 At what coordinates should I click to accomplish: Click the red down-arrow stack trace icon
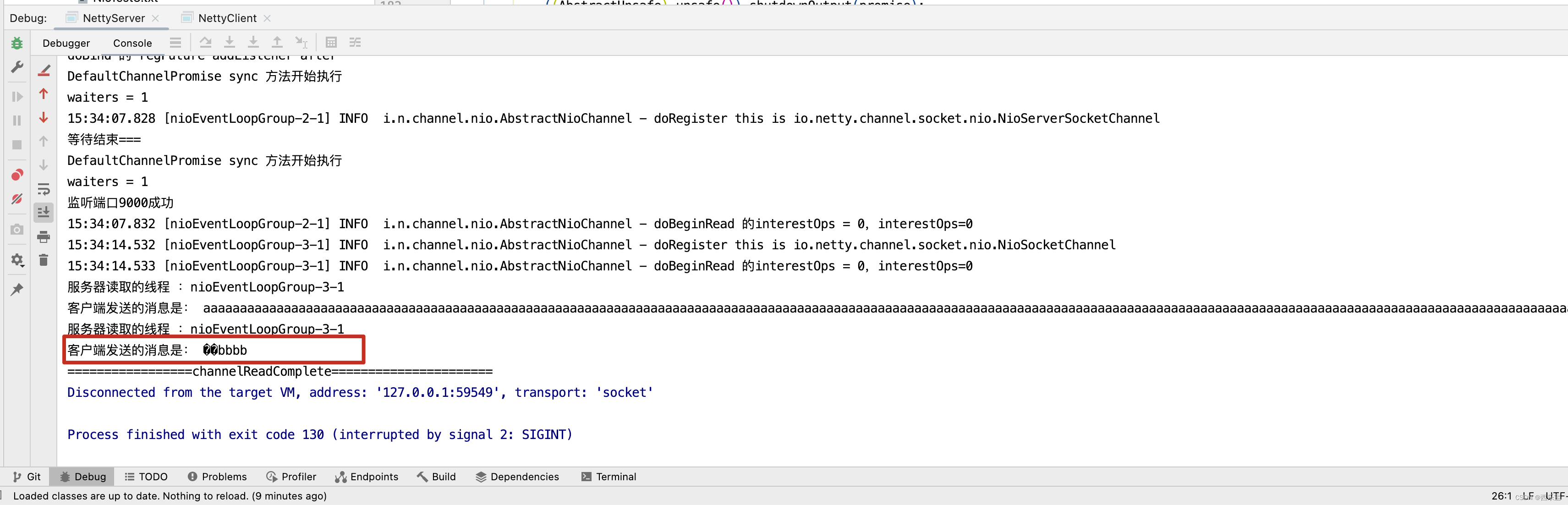click(44, 117)
